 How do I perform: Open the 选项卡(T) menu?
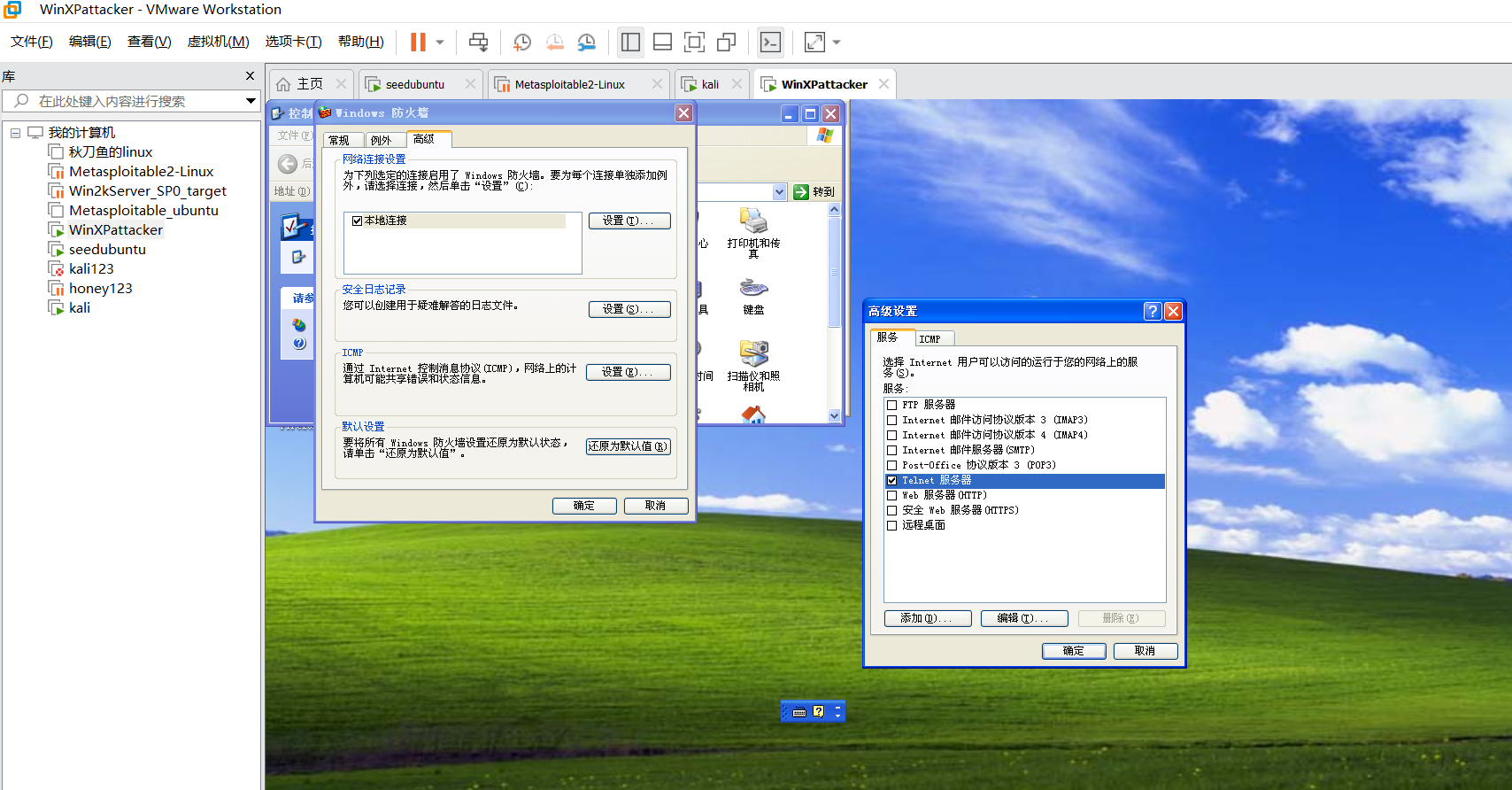click(293, 42)
